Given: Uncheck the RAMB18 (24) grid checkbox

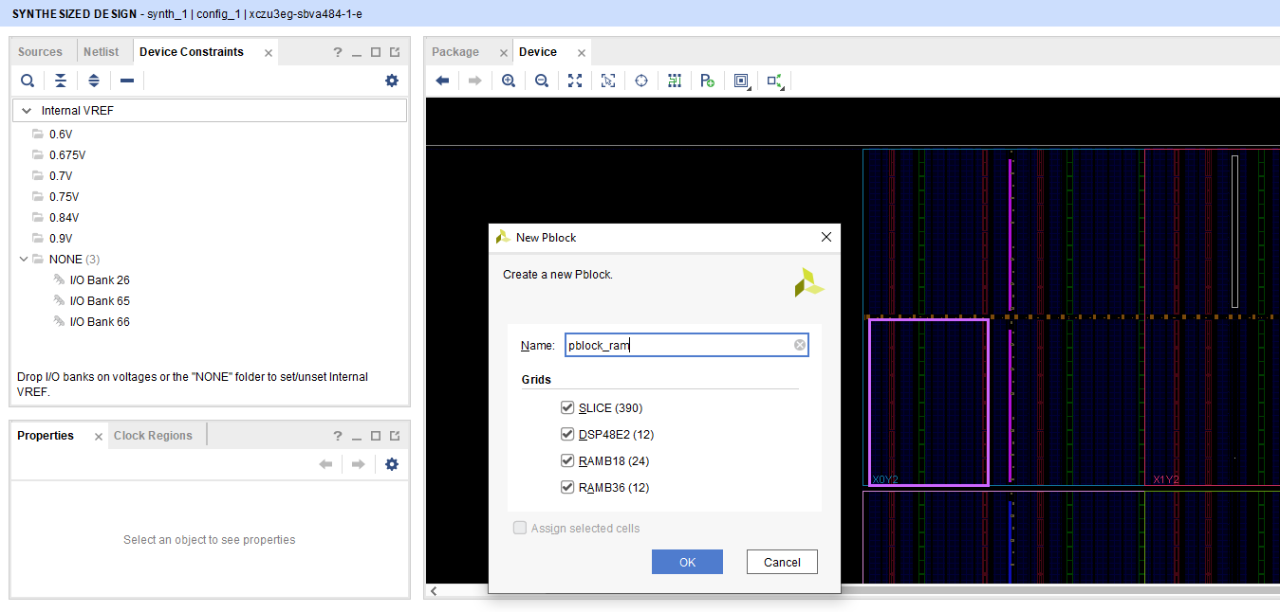Looking at the screenshot, I should tap(568, 461).
